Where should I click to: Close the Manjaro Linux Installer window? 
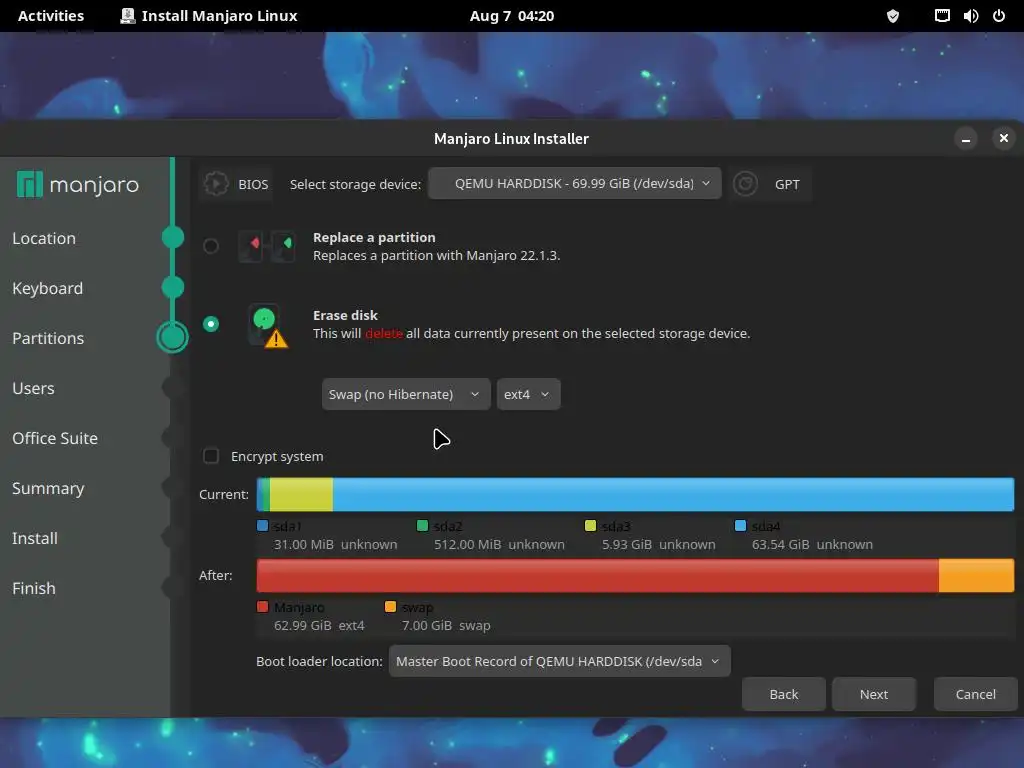tap(1004, 138)
